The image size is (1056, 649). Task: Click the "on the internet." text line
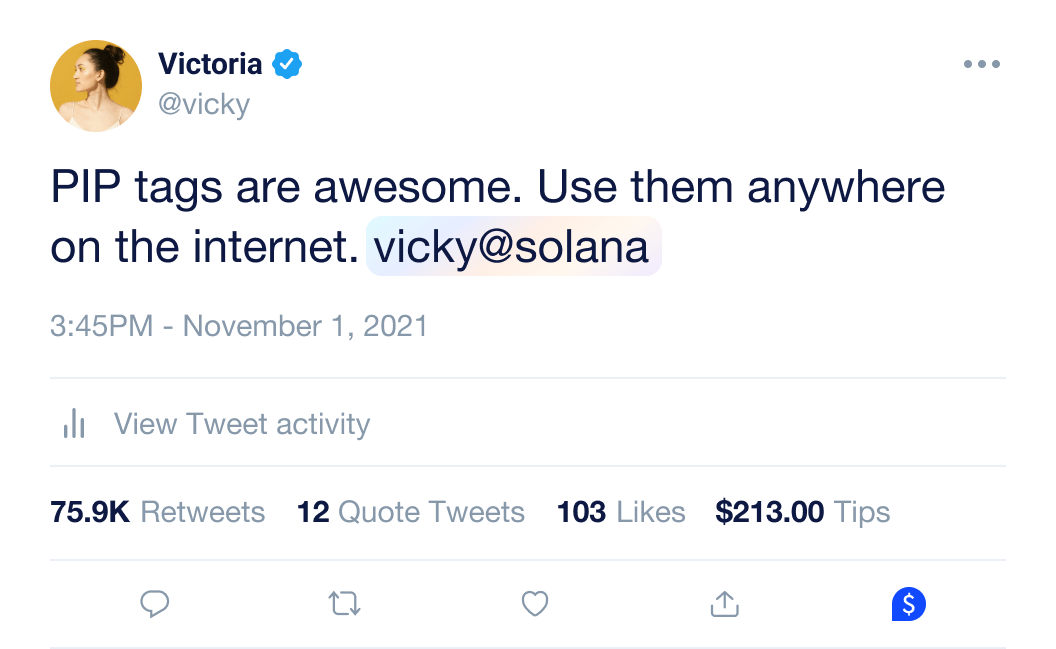(204, 248)
